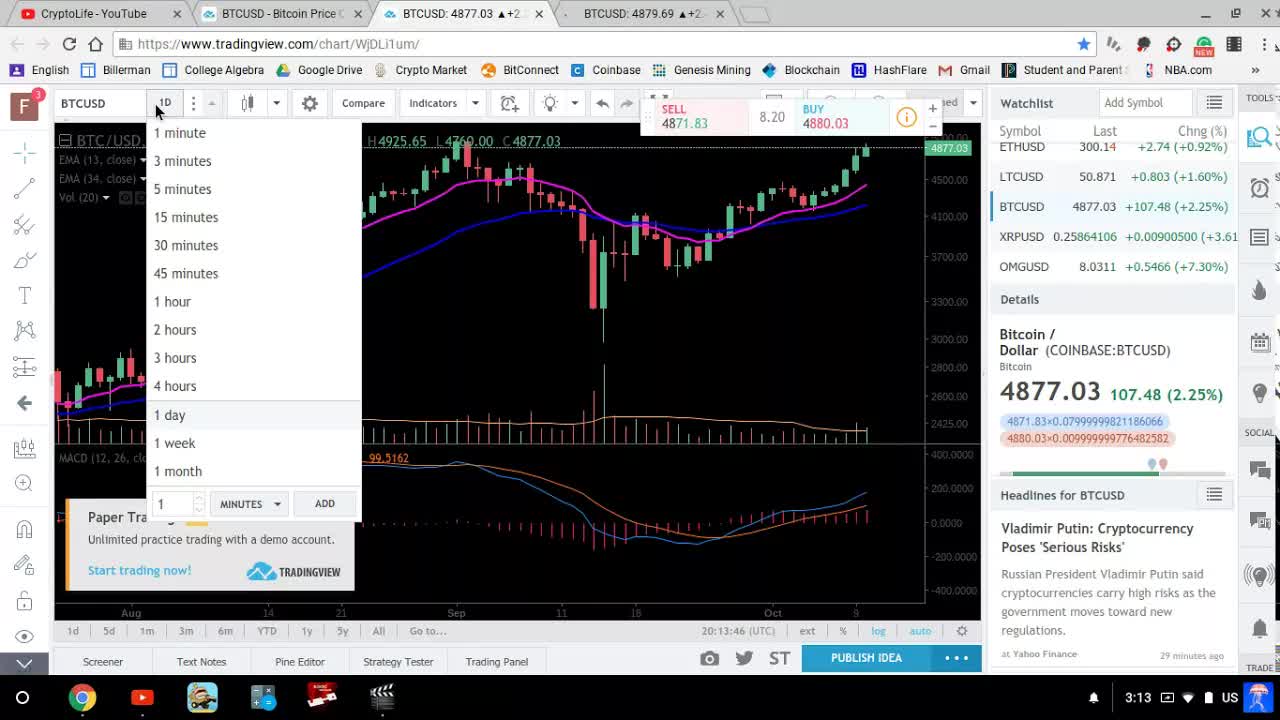Click Add Symbol input field
The width and height of the screenshot is (1280, 720).
[x=1145, y=103]
